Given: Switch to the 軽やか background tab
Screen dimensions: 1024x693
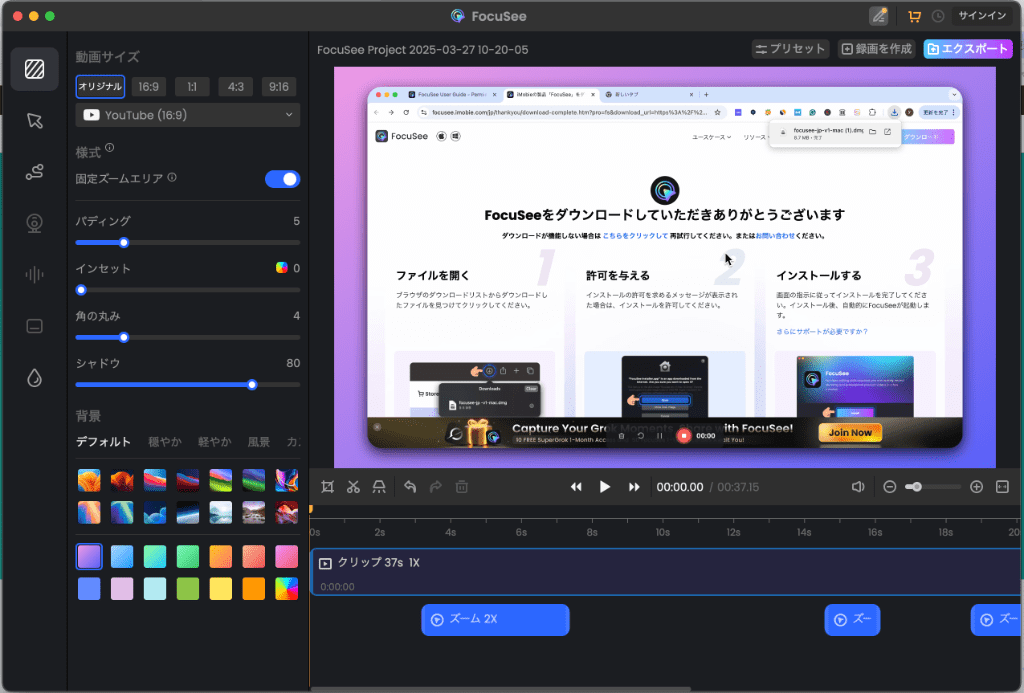Looking at the screenshot, I should click(215, 442).
